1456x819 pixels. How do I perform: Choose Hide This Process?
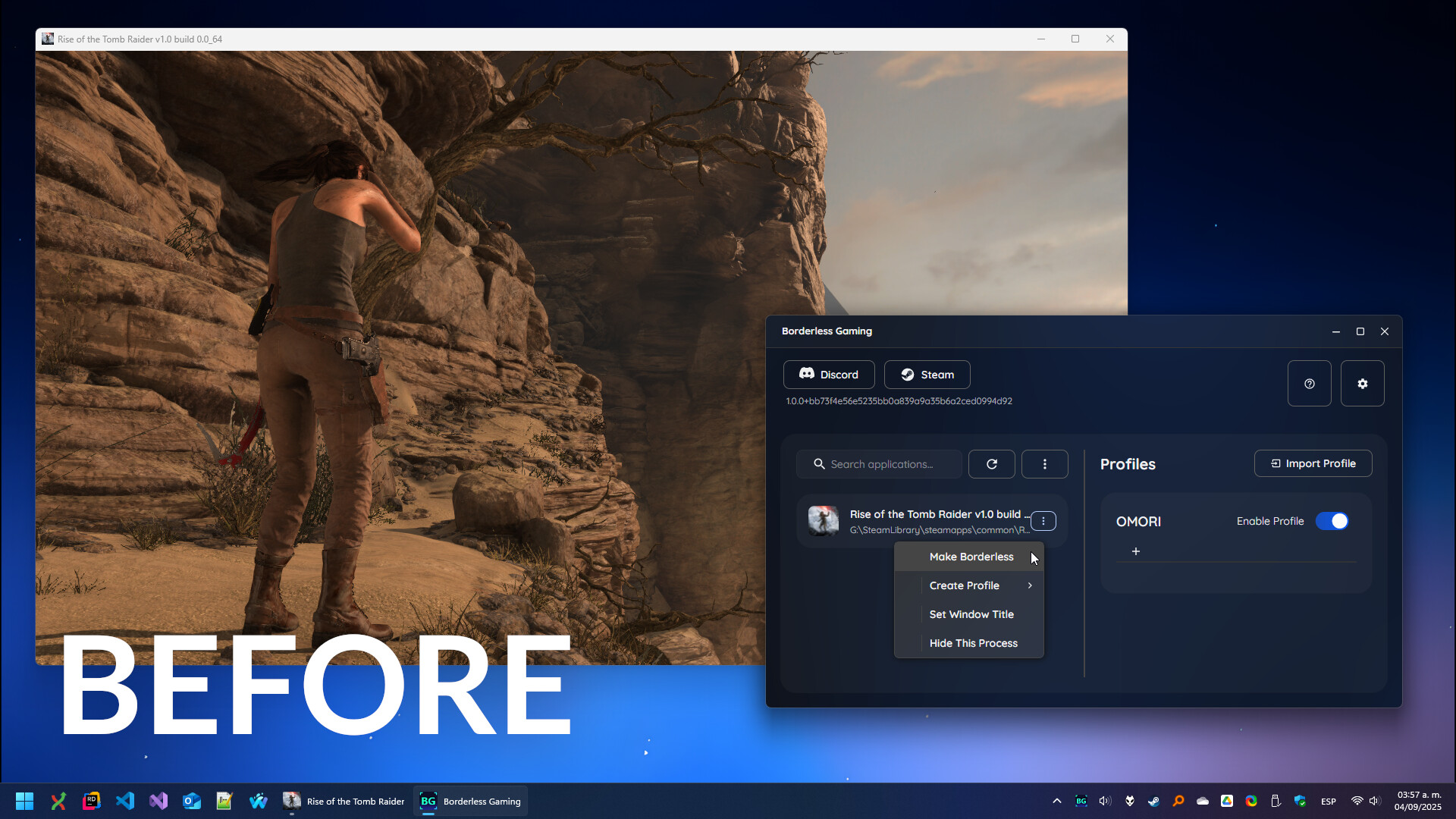pyautogui.click(x=973, y=642)
